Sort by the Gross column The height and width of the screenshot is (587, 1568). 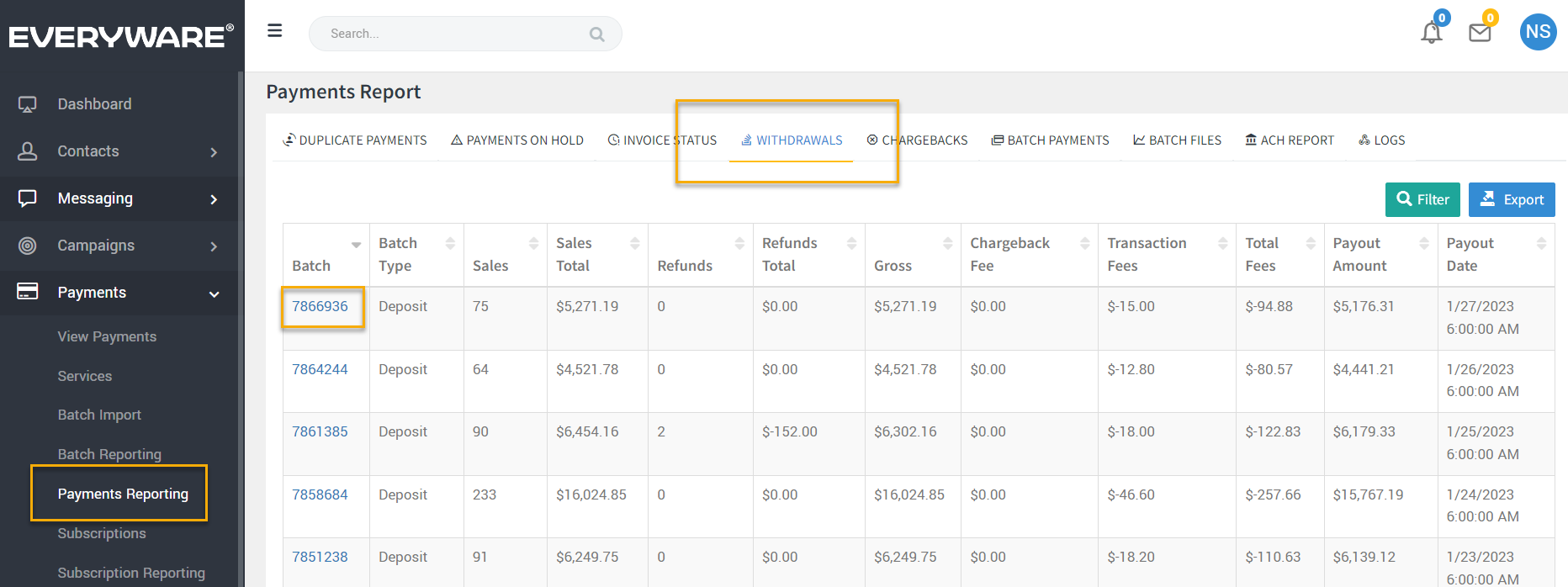click(948, 243)
